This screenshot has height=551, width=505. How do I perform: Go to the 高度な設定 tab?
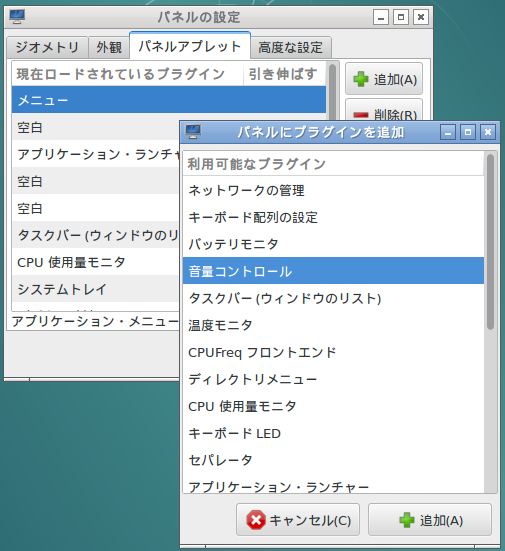(x=291, y=47)
